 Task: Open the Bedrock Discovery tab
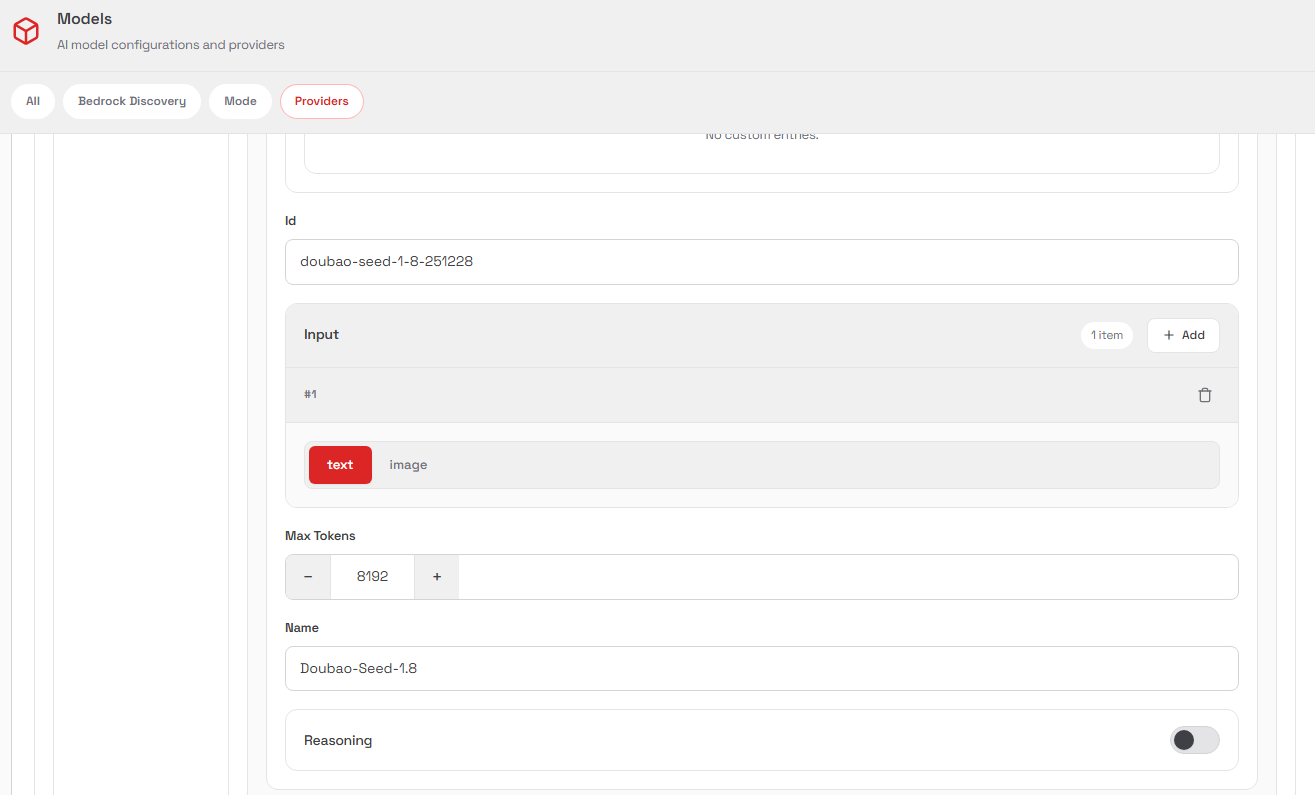point(132,101)
